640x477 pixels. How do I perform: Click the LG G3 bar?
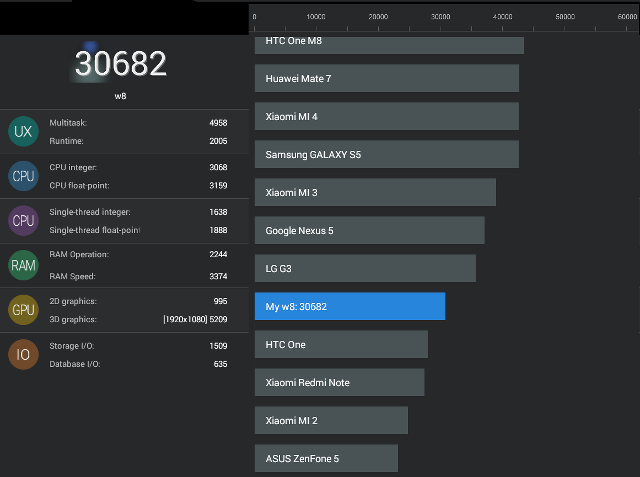(x=365, y=268)
